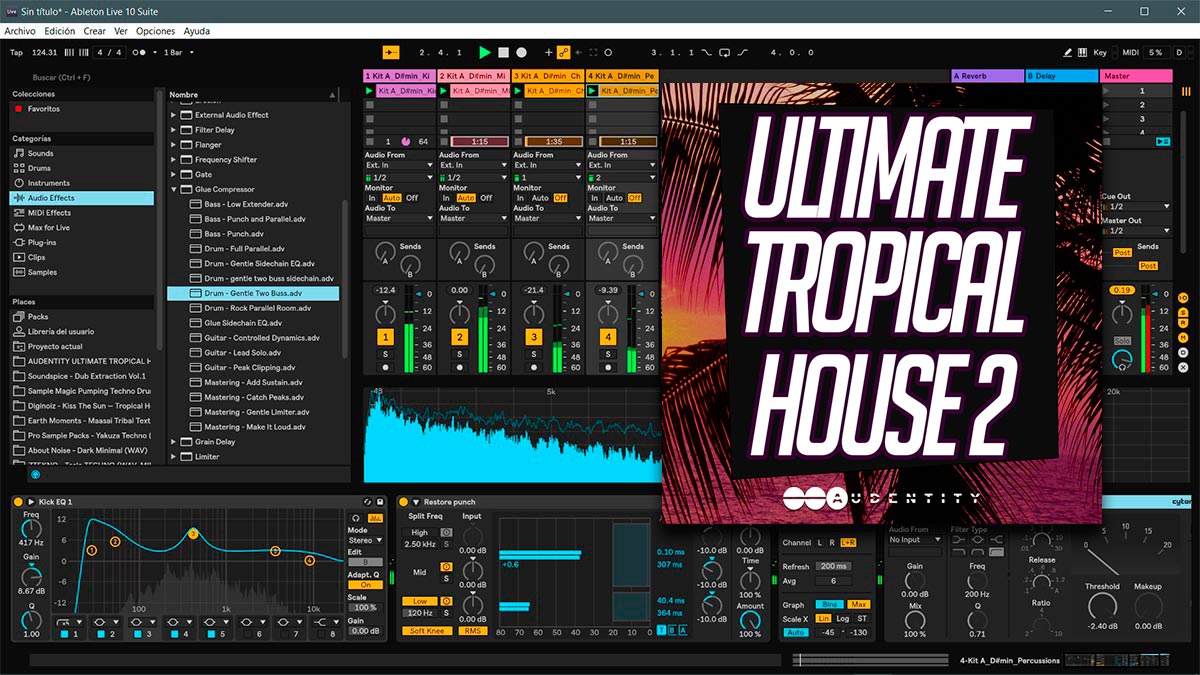
Task: Click the MIDI arrangement overdub plus icon
Action: (x=548, y=52)
